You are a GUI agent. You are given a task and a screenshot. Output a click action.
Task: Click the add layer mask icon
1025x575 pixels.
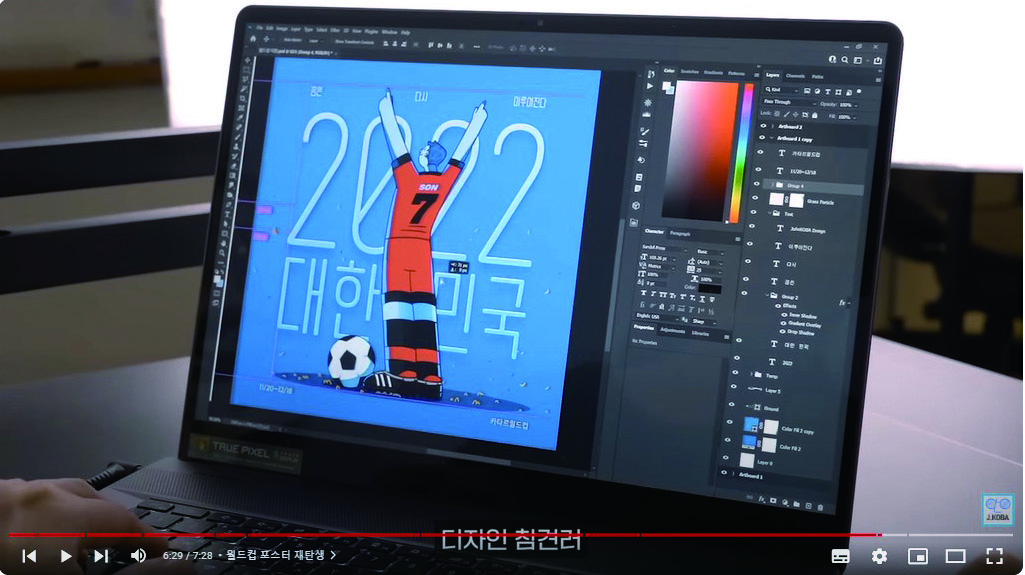[773, 501]
